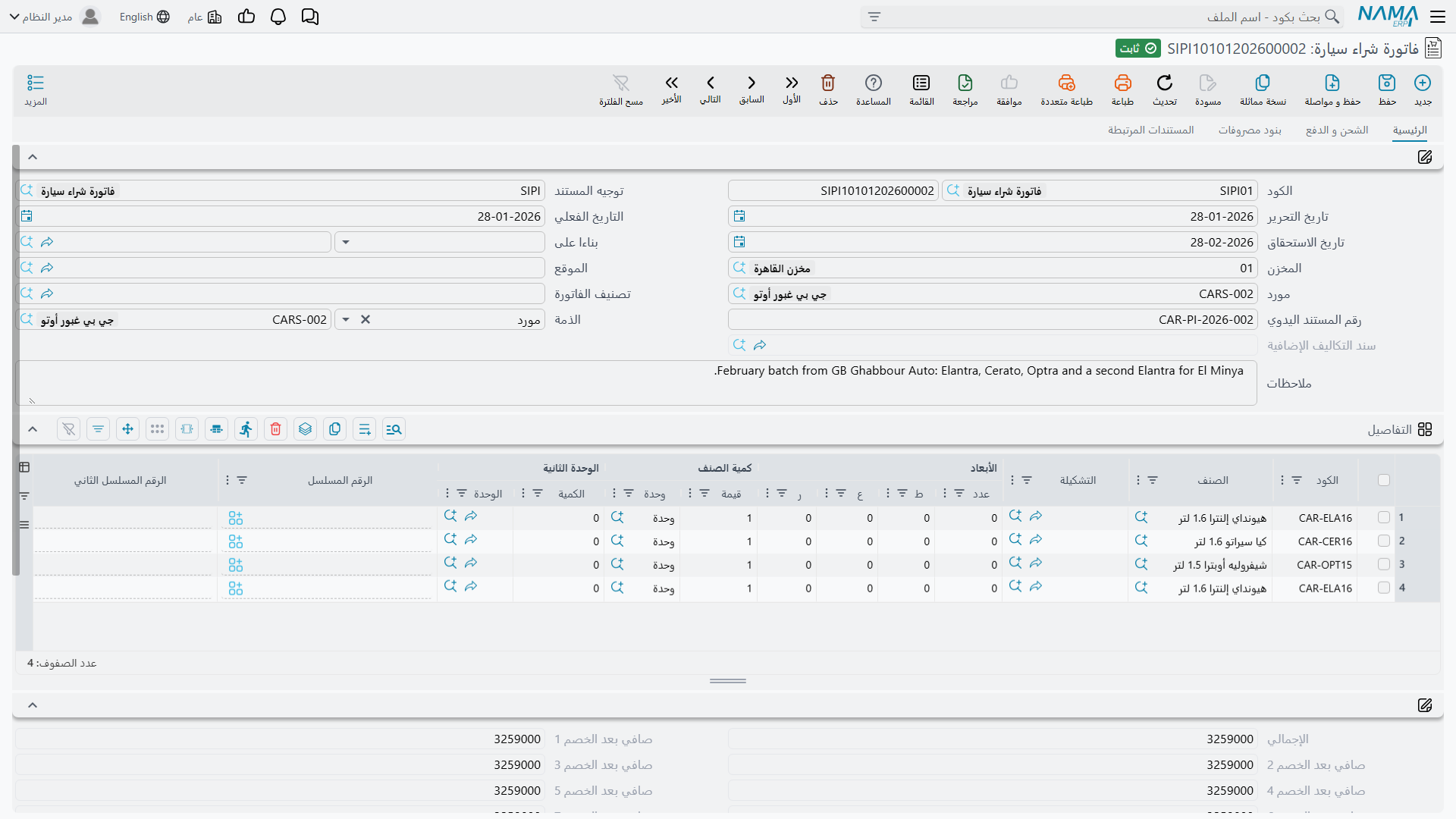
Task: Open the main hamburger menu
Action: pos(1437,17)
